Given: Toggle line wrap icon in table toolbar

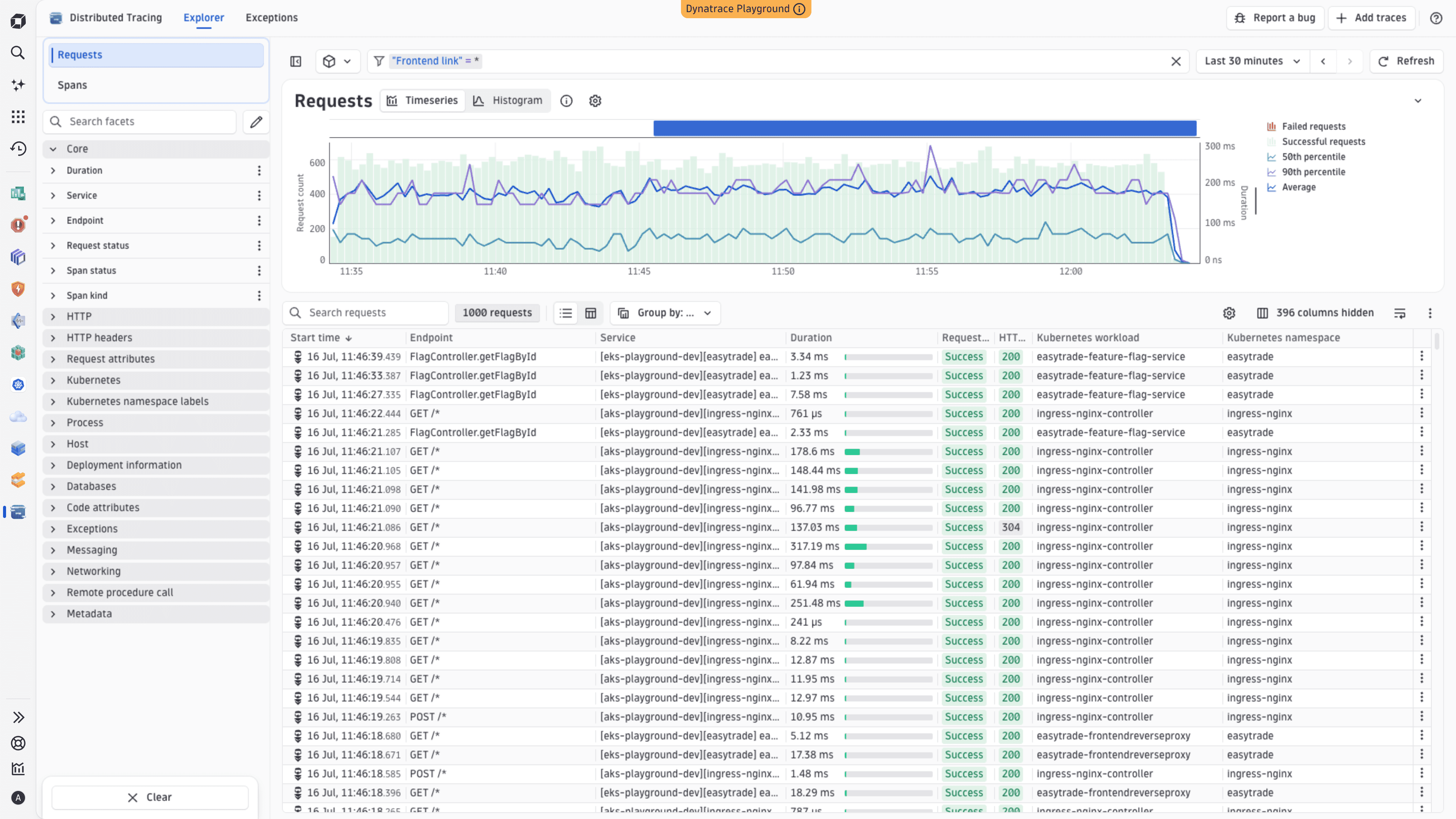Looking at the screenshot, I should tap(1400, 313).
